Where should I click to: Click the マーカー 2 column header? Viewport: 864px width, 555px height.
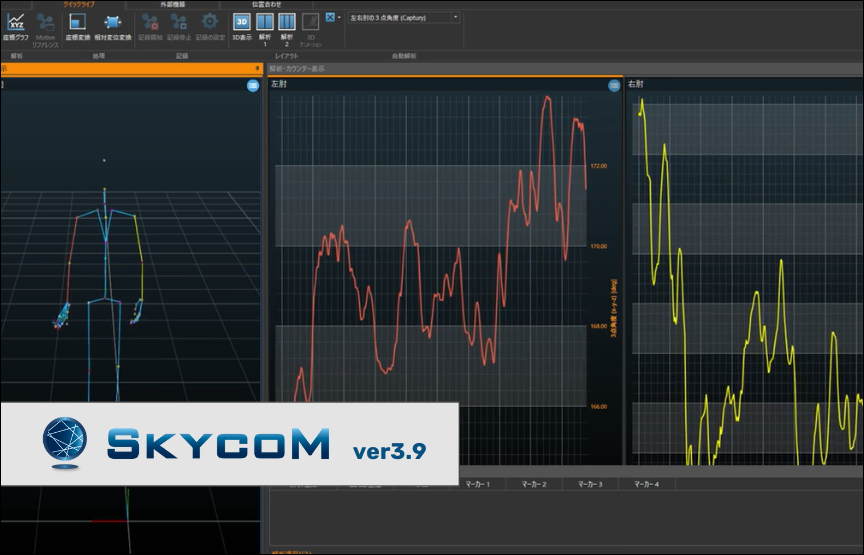[x=534, y=484]
